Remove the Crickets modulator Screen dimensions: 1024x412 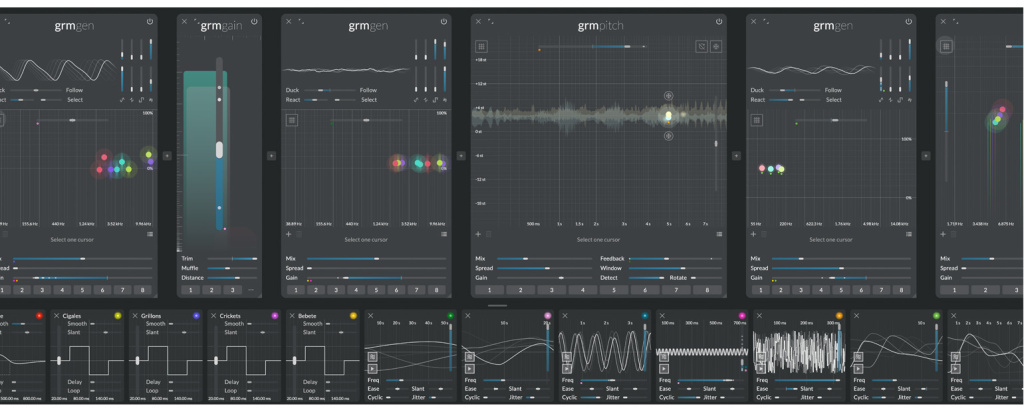[x=214, y=315]
